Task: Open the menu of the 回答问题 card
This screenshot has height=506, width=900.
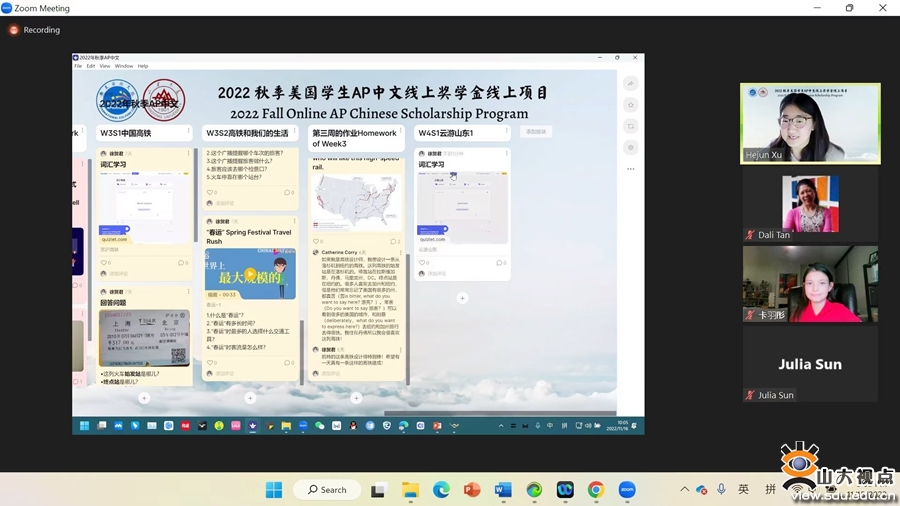Action: coord(188,292)
